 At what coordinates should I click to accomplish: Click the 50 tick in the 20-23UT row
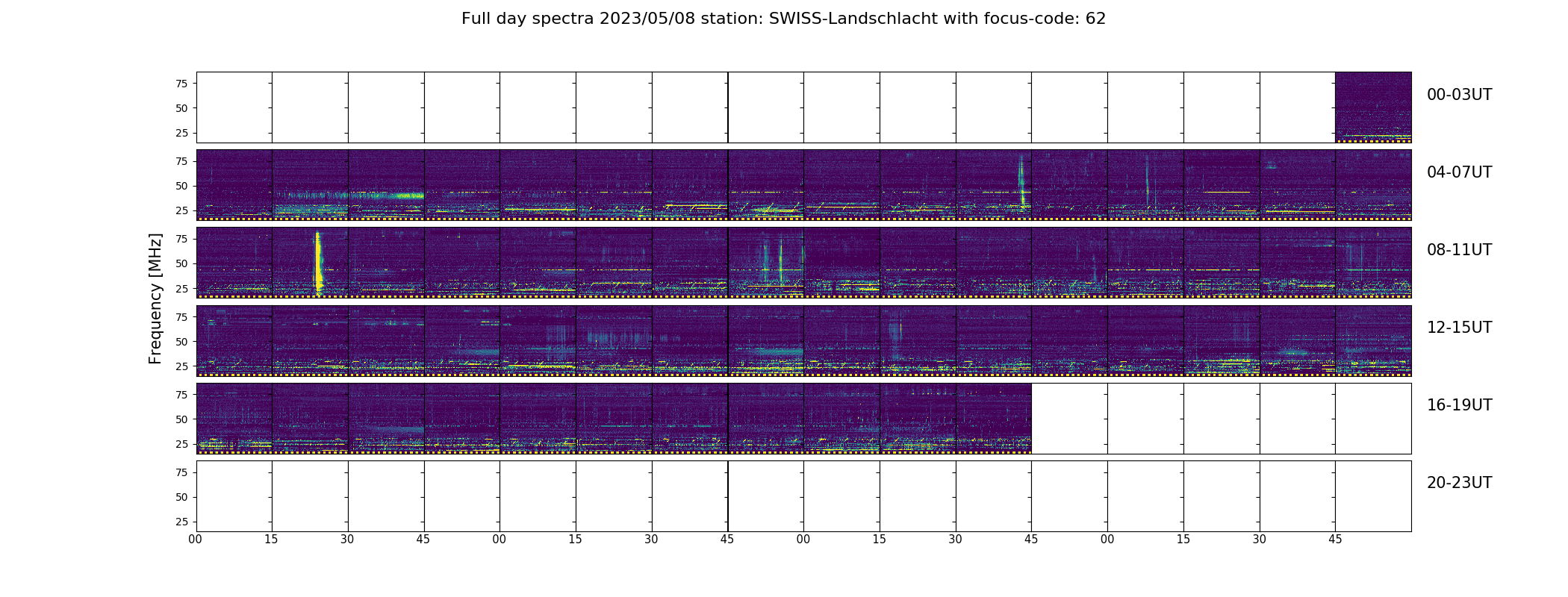tap(181, 497)
